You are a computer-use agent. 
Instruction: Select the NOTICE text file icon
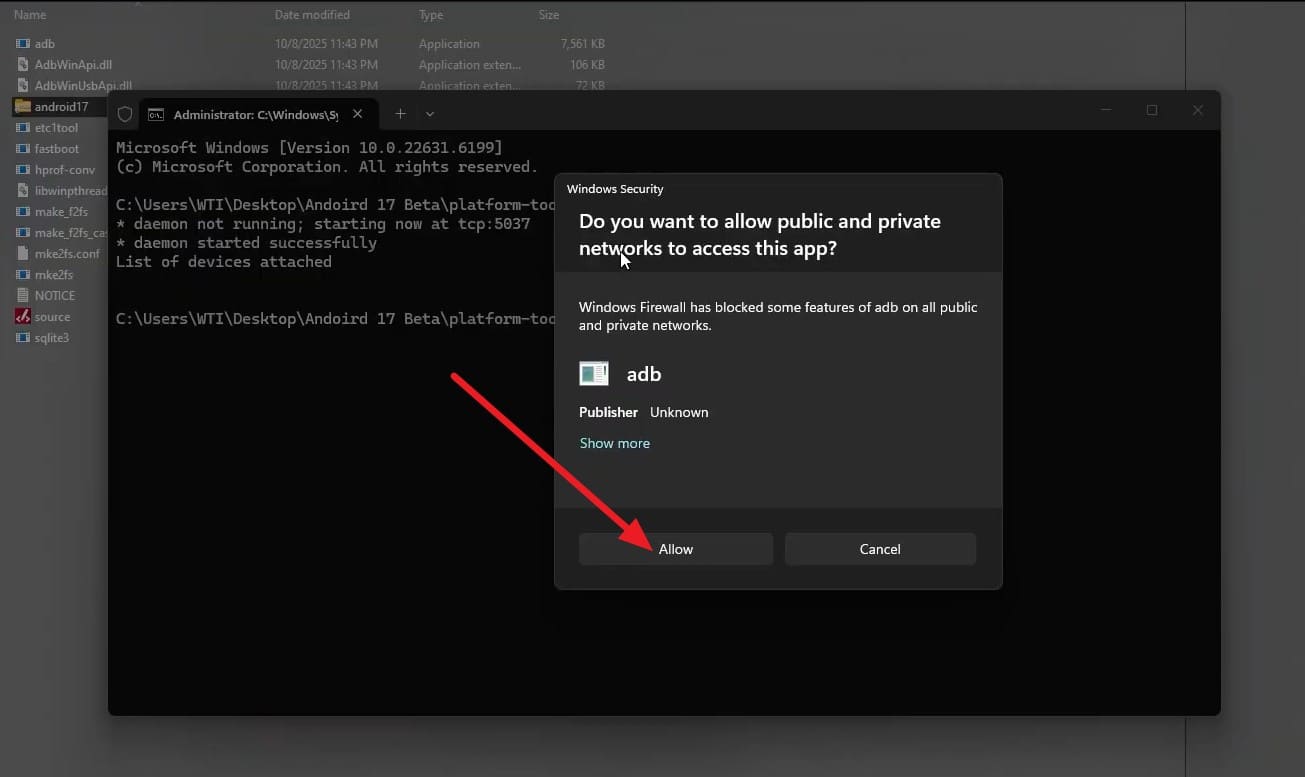pos(22,296)
